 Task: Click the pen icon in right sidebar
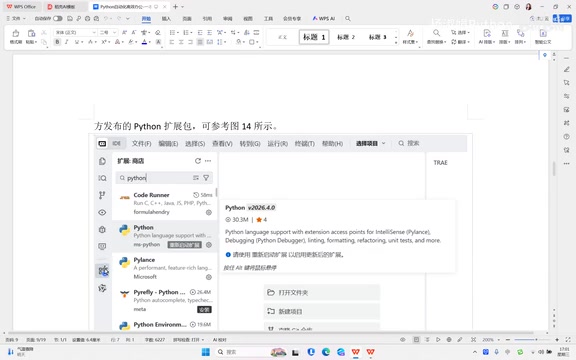566,69
